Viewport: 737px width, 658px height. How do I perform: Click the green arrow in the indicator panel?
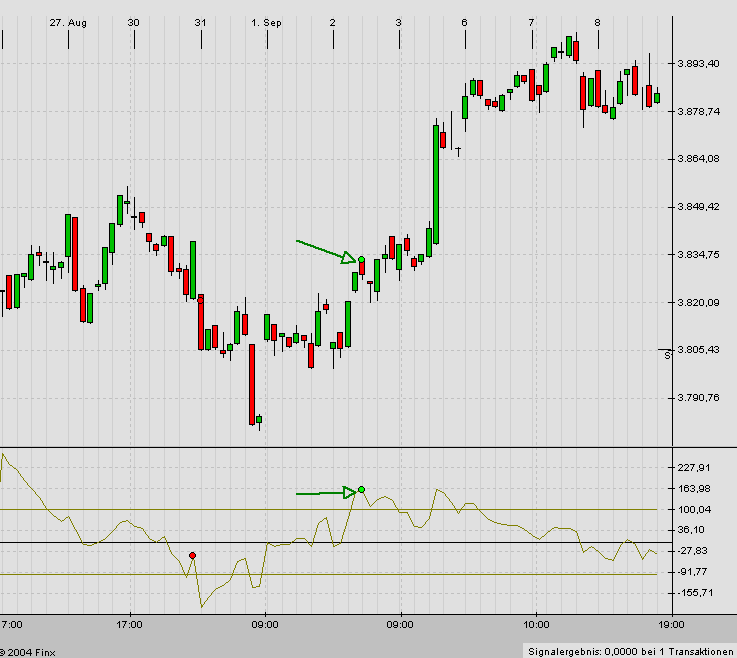[x=325, y=493]
